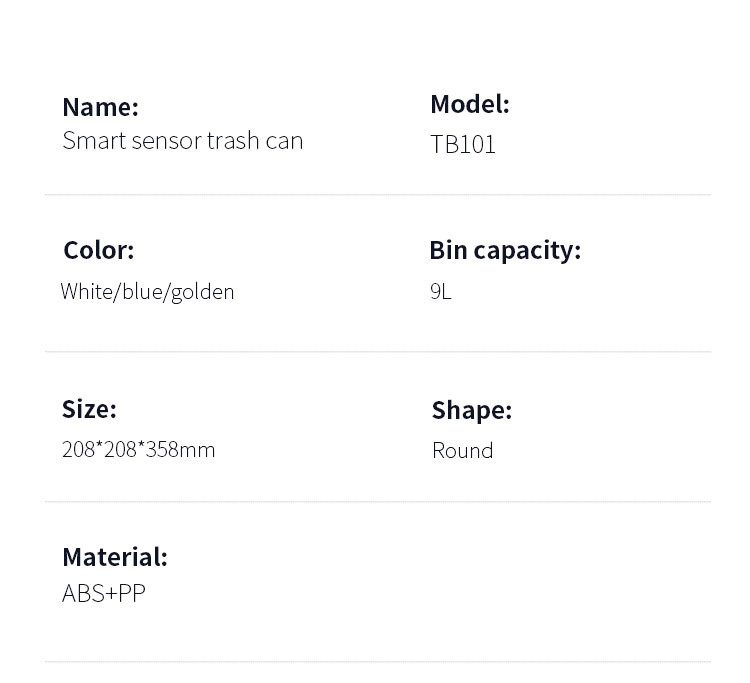Click the word golden in color list
Screen dimensions: 750x683
tap(202, 292)
